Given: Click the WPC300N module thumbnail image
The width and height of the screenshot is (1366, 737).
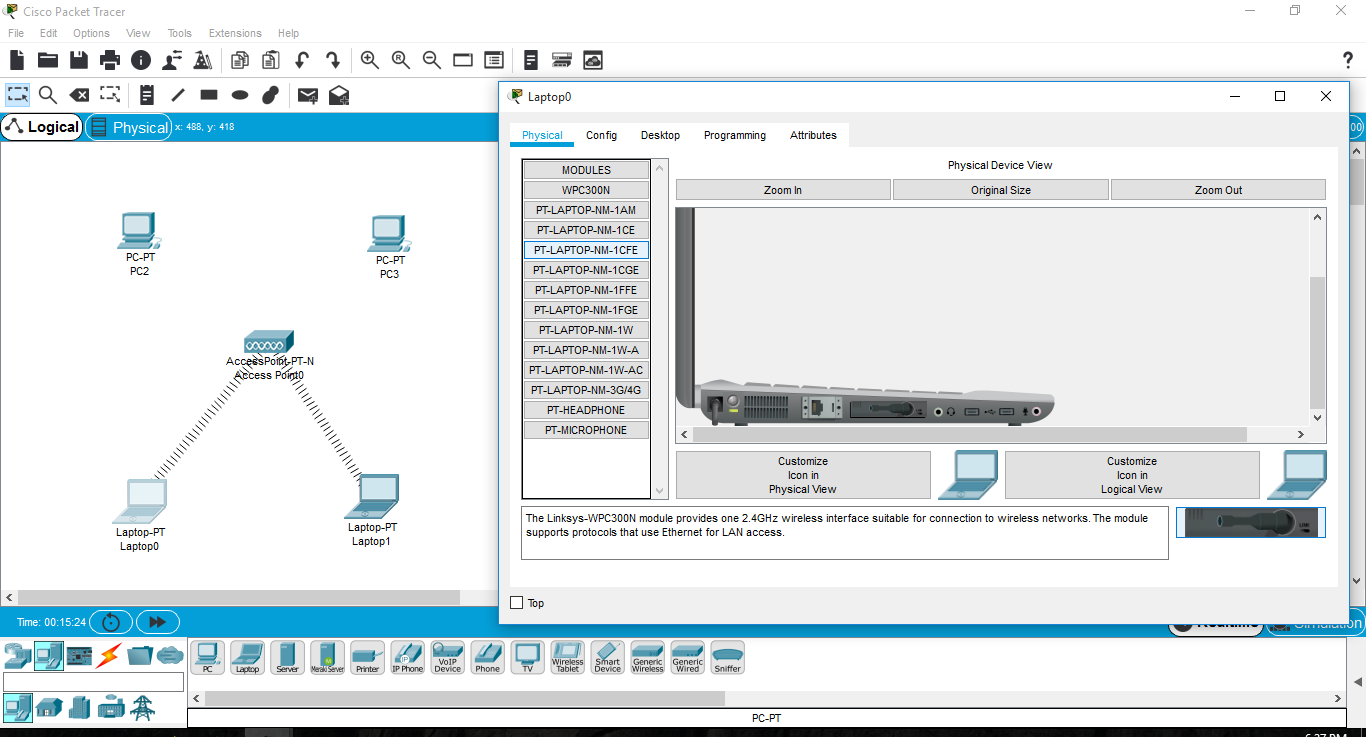Looking at the screenshot, I should coord(1250,523).
